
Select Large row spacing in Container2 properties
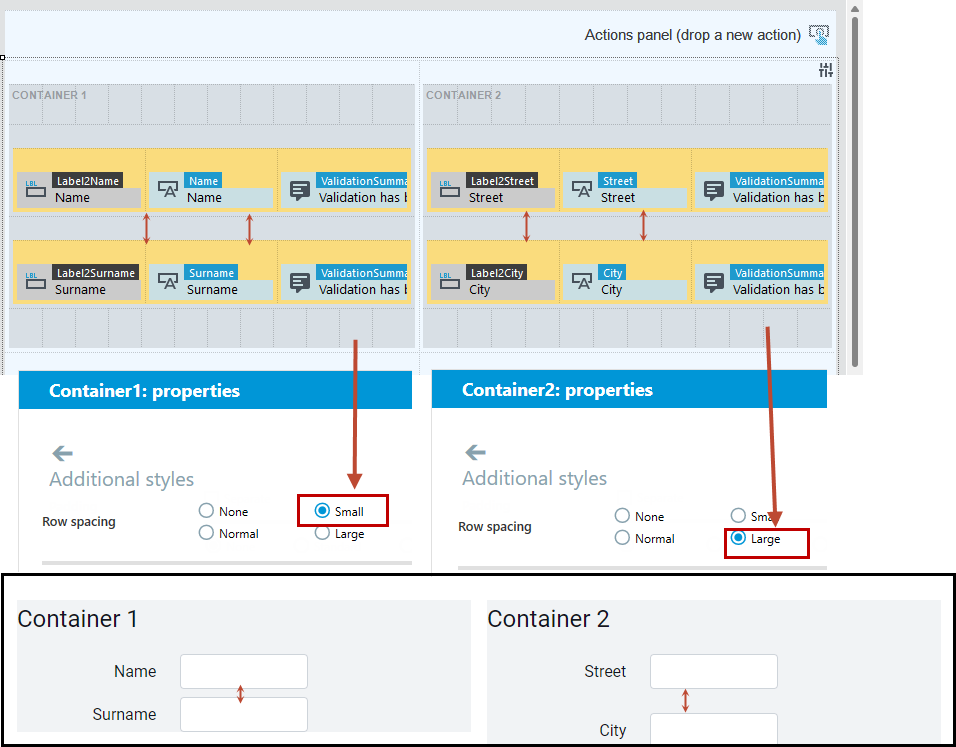[738, 538]
